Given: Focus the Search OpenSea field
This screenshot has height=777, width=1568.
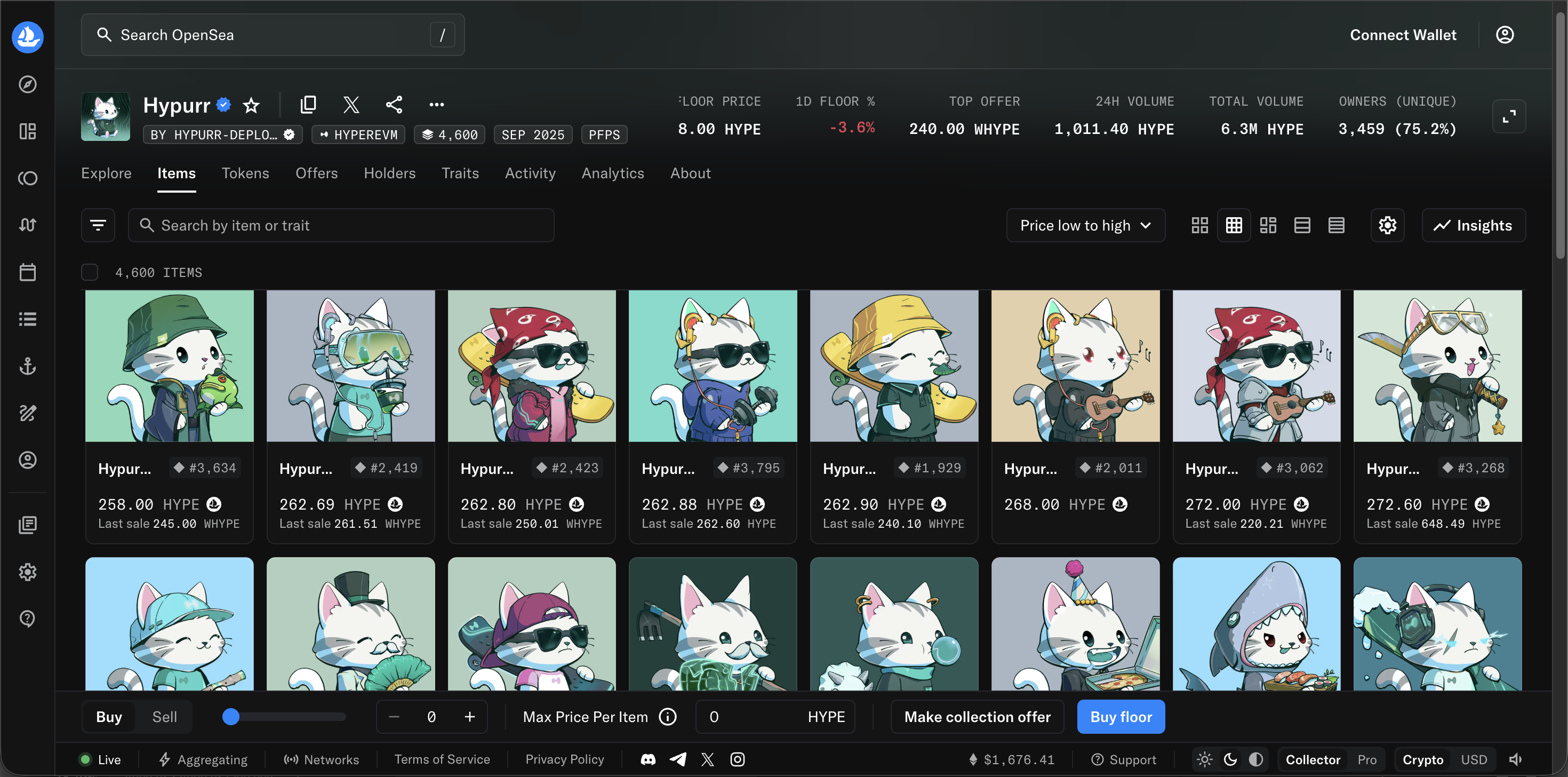Looking at the screenshot, I should coord(273,35).
